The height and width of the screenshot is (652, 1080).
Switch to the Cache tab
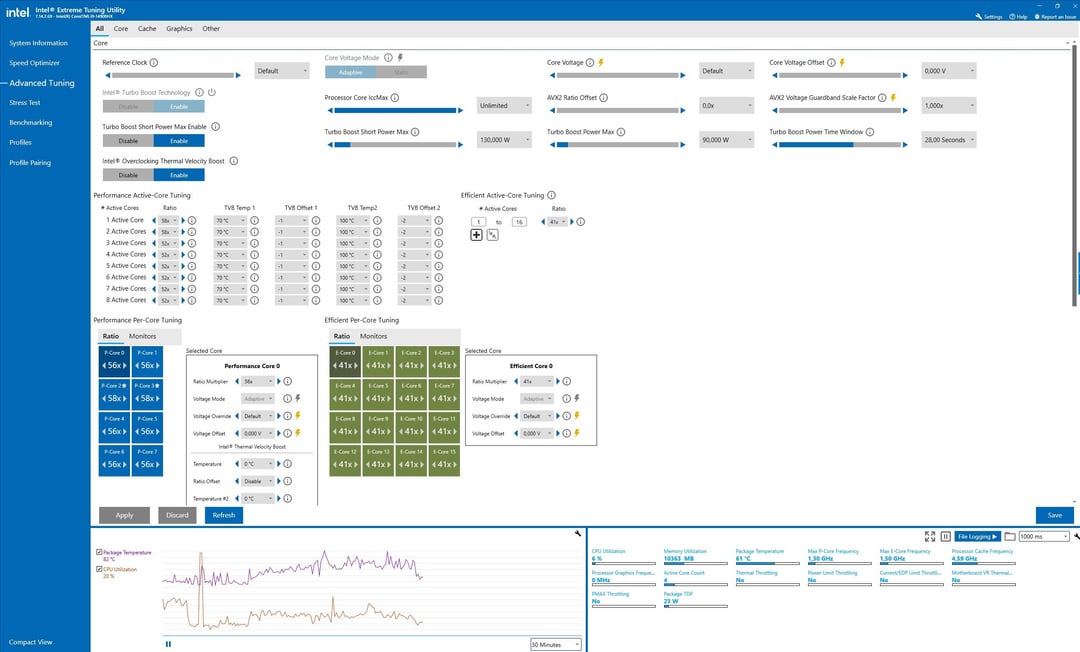[x=147, y=29]
